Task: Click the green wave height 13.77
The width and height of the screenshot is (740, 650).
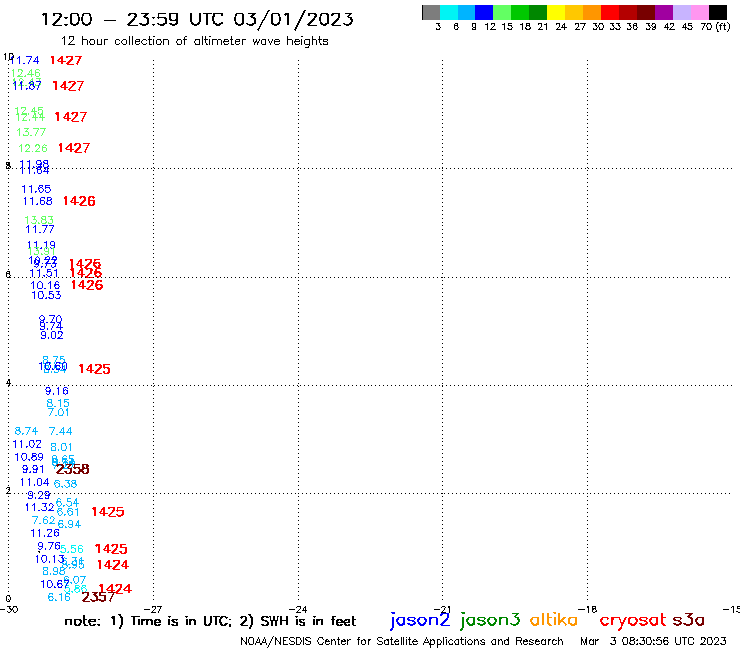Action: click(x=31, y=132)
